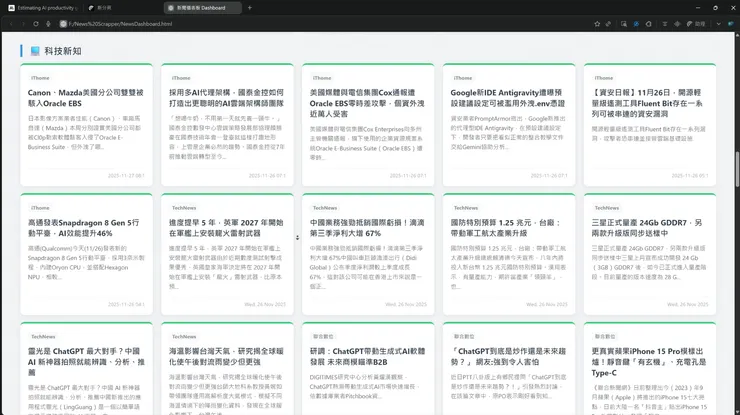740x415 pixels.
Task: Switch to Estimating AI productivity tab
Action: tap(42, 8)
